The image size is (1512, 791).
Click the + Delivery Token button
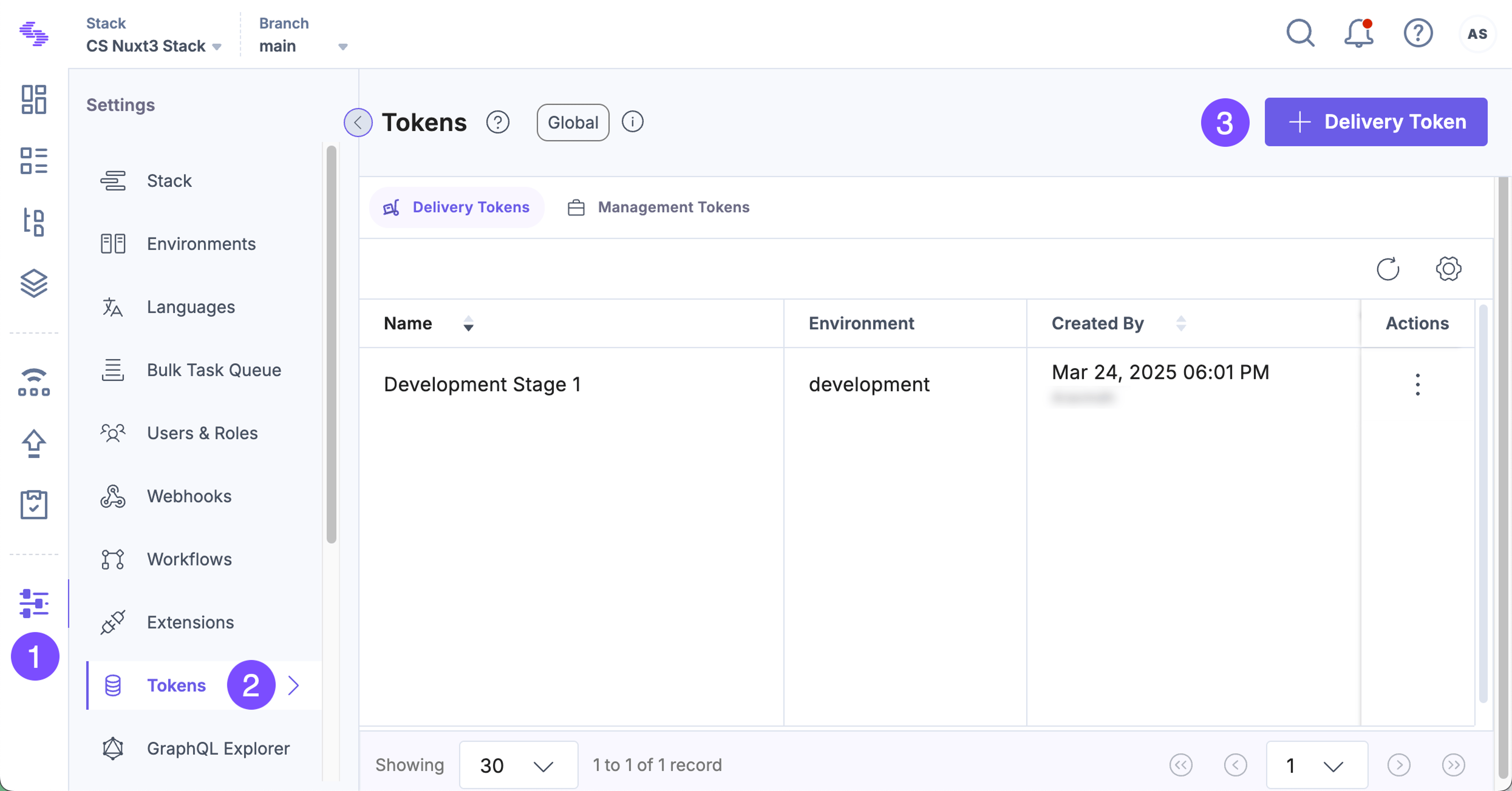[x=1376, y=122]
